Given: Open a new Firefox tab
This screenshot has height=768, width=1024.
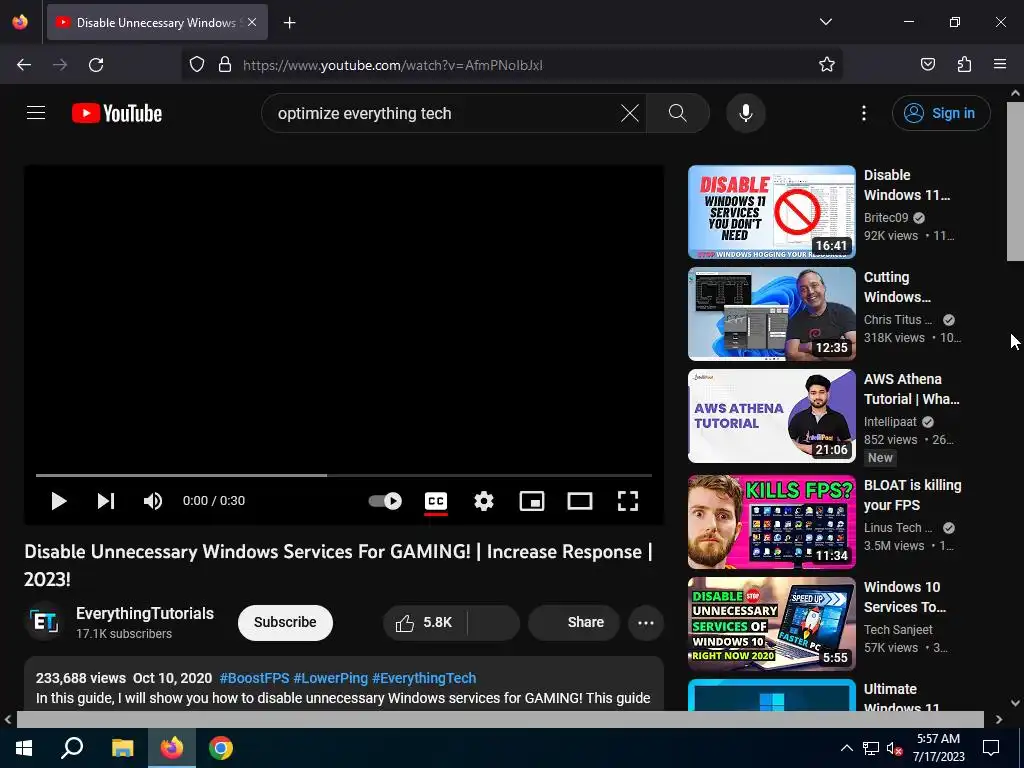Looking at the screenshot, I should pyautogui.click(x=289, y=23).
